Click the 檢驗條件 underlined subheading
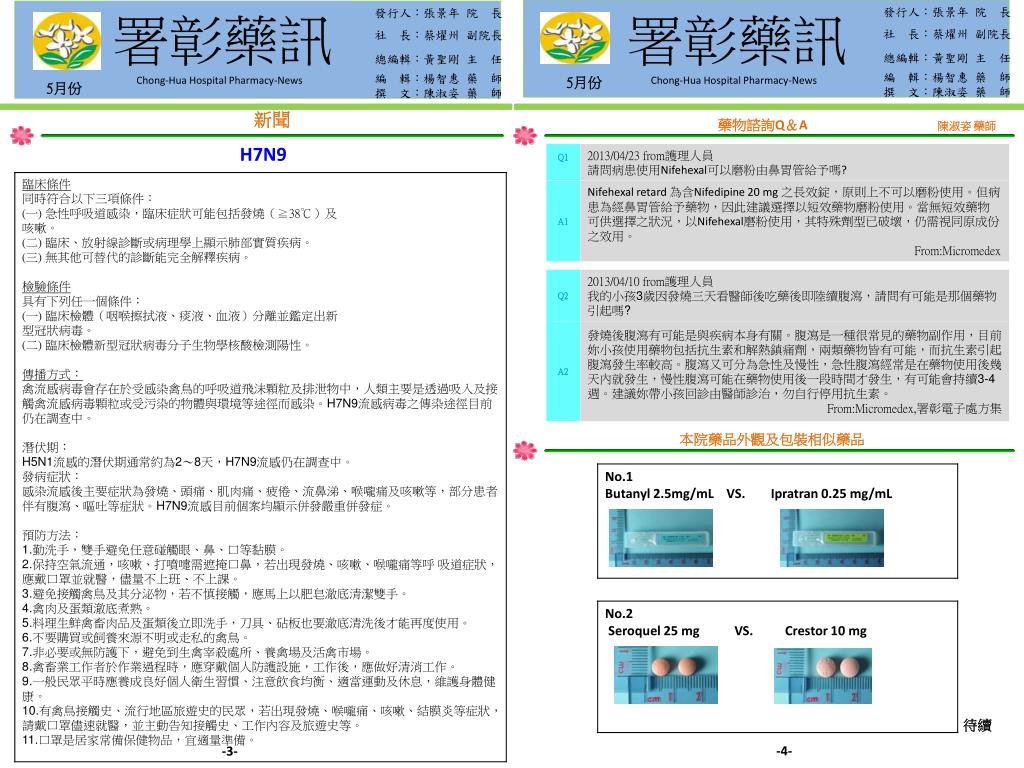This screenshot has width=1024, height=768. click(46, 287)
